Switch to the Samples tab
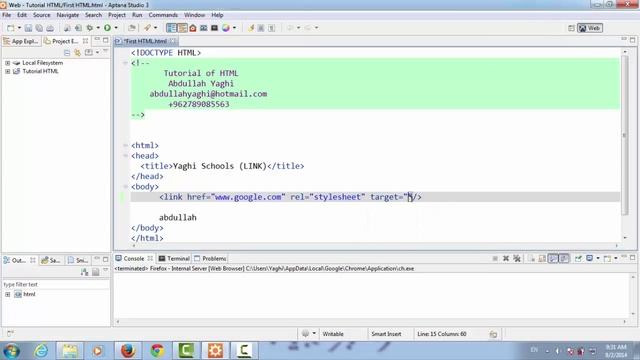Screen dimensions: 640x360 point(51,260)
